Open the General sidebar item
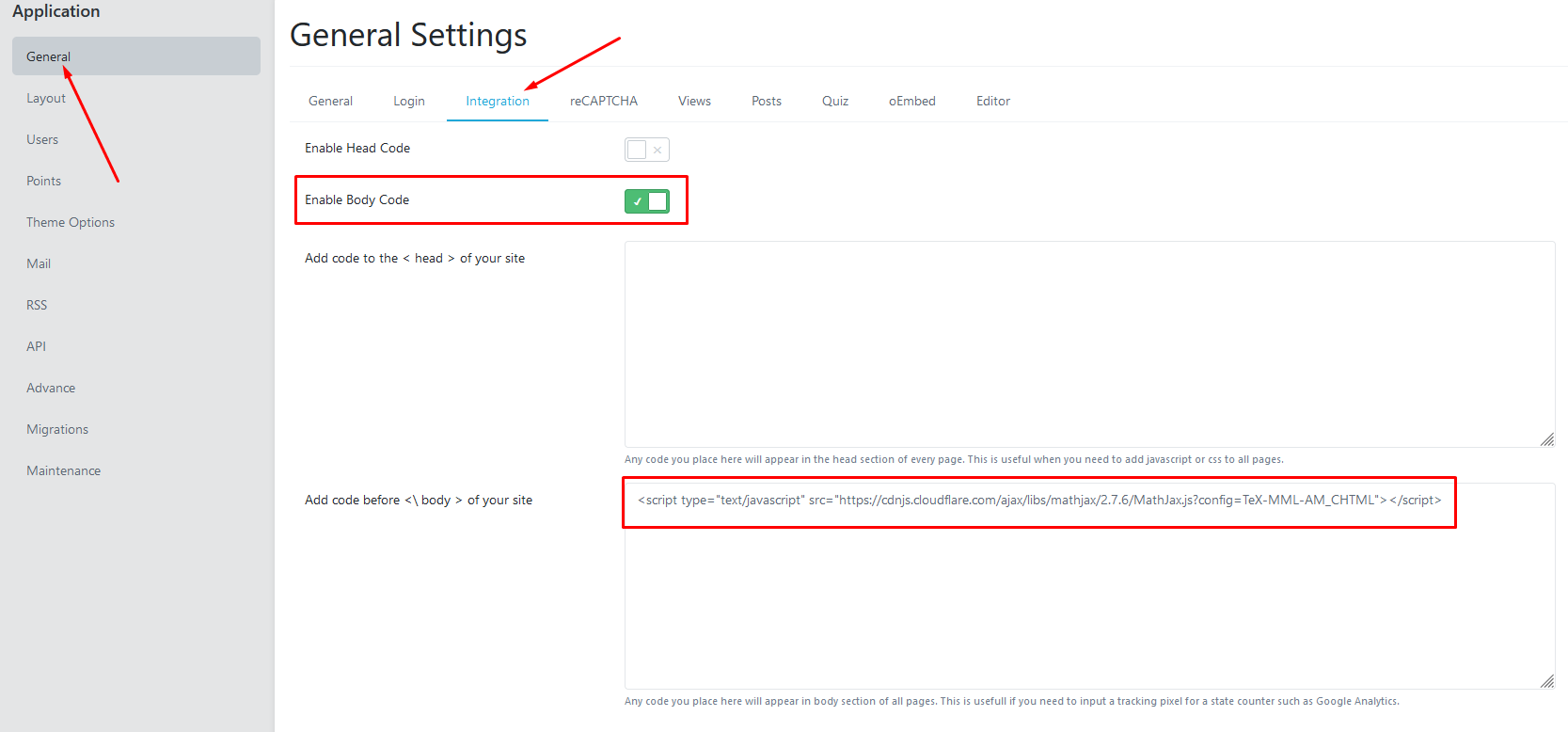The image size is (1568, 732). click(135, 56)
